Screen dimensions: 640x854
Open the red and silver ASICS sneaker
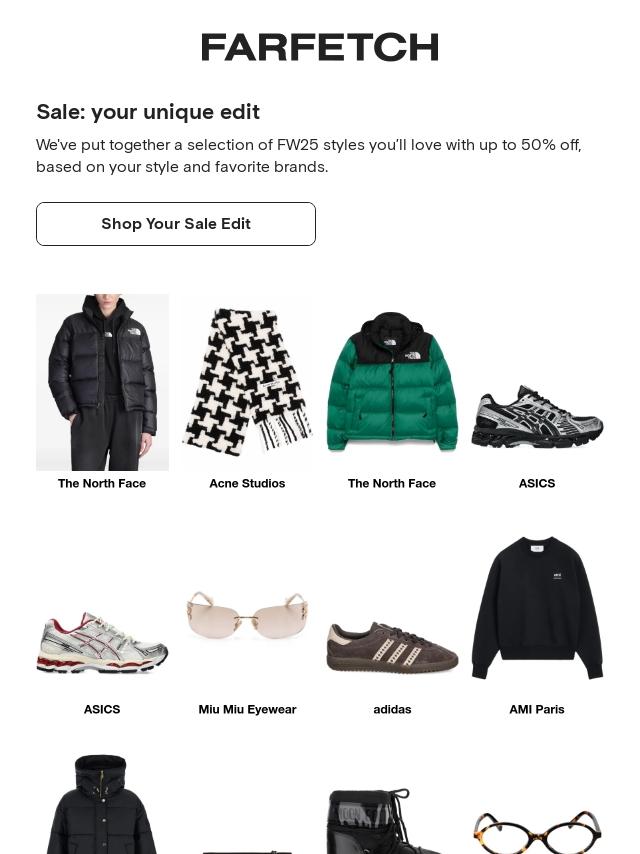[102, 643]
